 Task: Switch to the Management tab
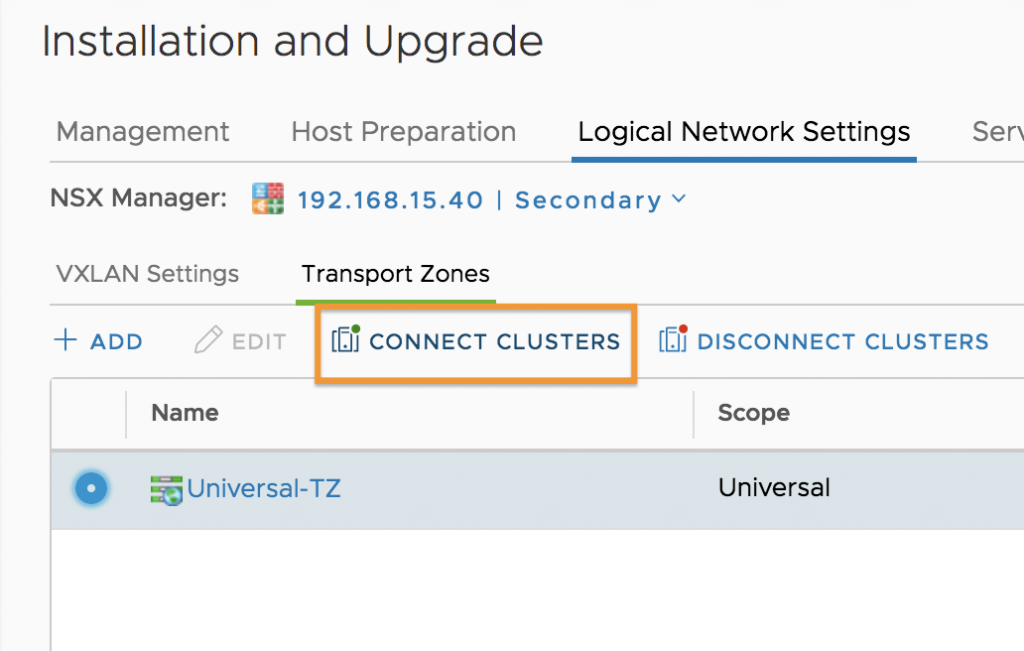(x=143, y=132)
